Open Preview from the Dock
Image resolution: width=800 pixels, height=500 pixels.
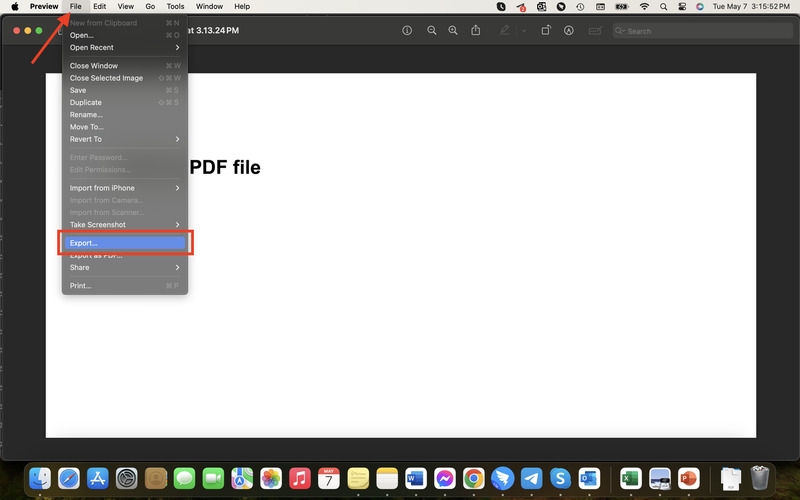pos(660,479)
